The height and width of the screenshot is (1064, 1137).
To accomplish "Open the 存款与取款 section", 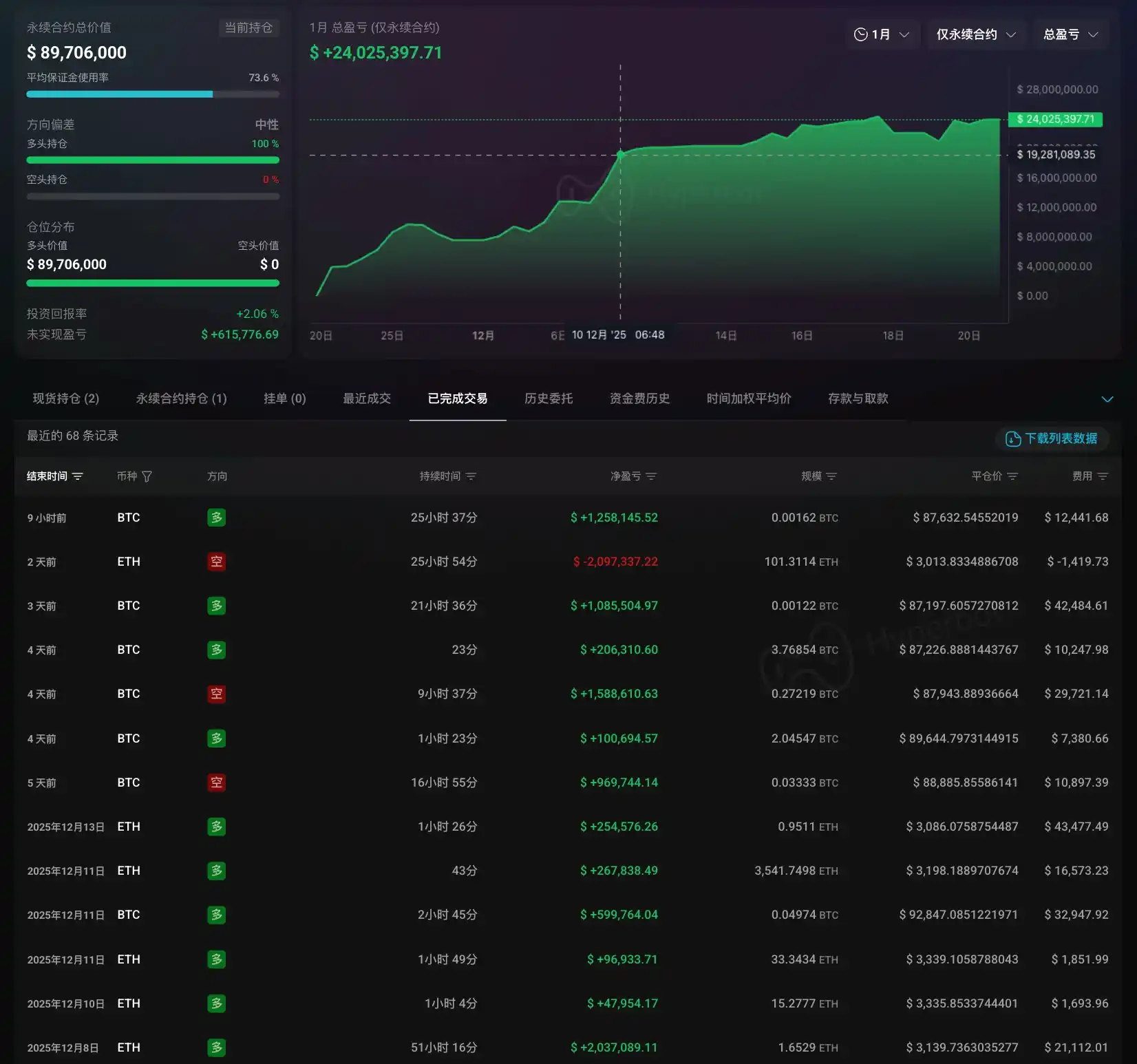I will click(x=858, y=398).
